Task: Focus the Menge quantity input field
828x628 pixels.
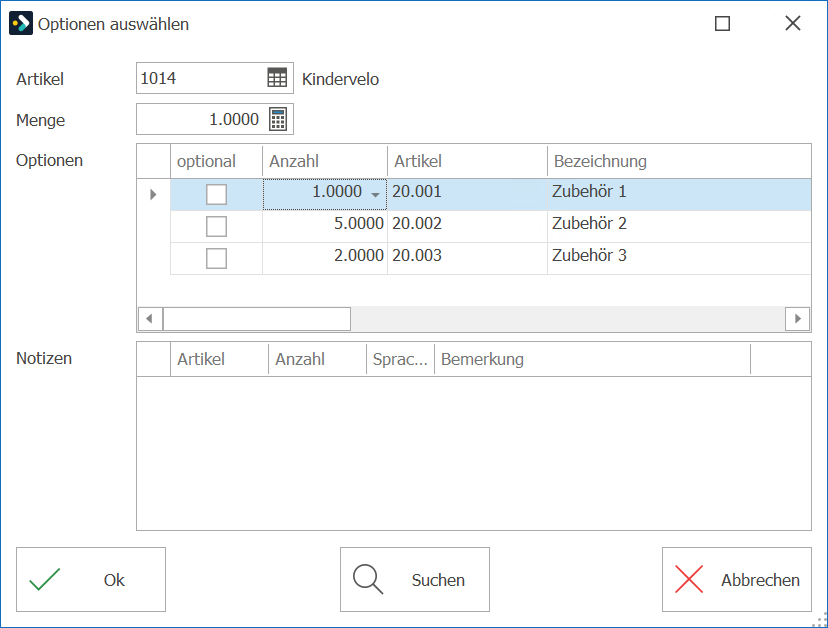Action: [x=201, y=119]
